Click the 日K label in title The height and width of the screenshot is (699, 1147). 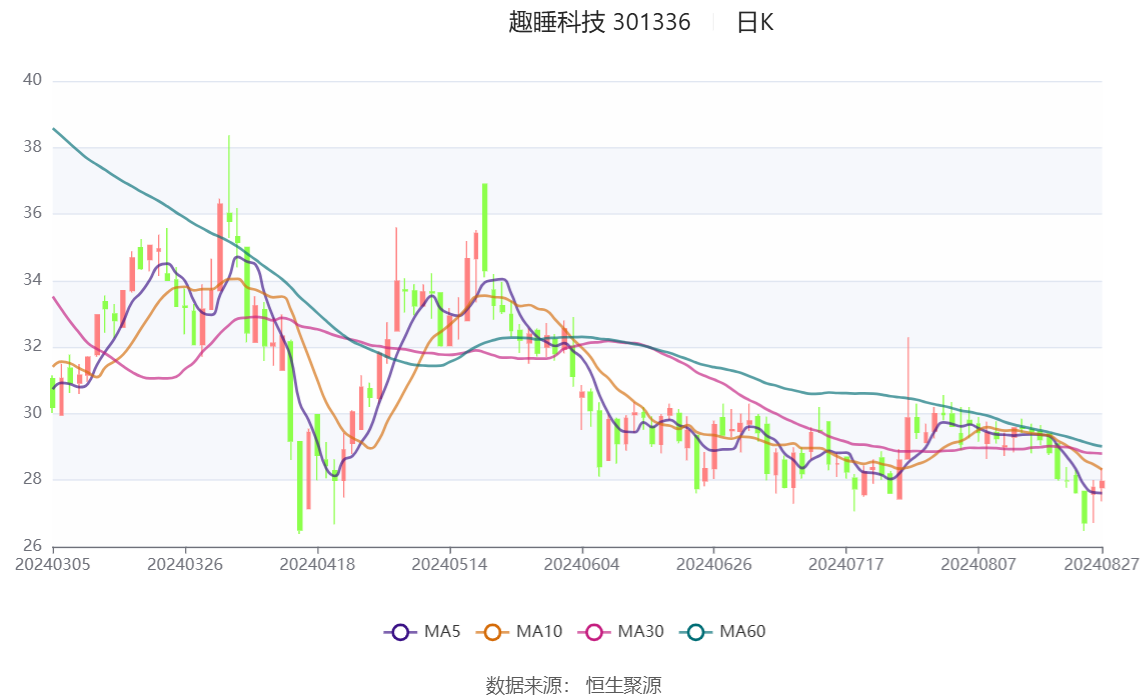click(755, 23)
